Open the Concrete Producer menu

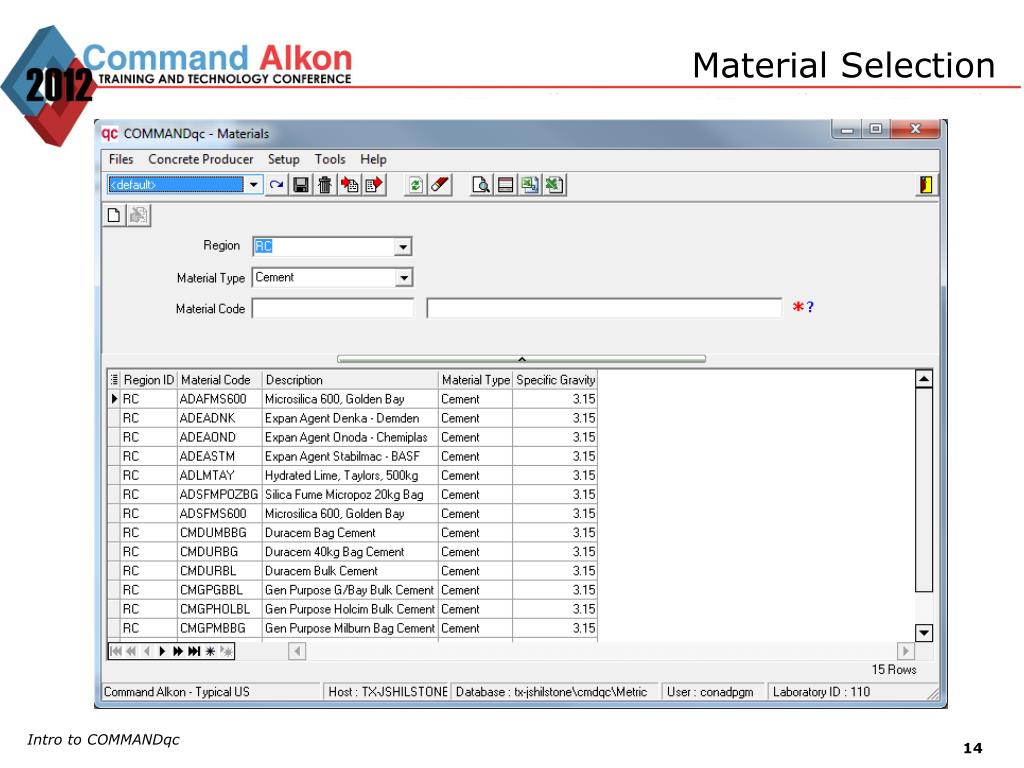[x=200, y=159]
